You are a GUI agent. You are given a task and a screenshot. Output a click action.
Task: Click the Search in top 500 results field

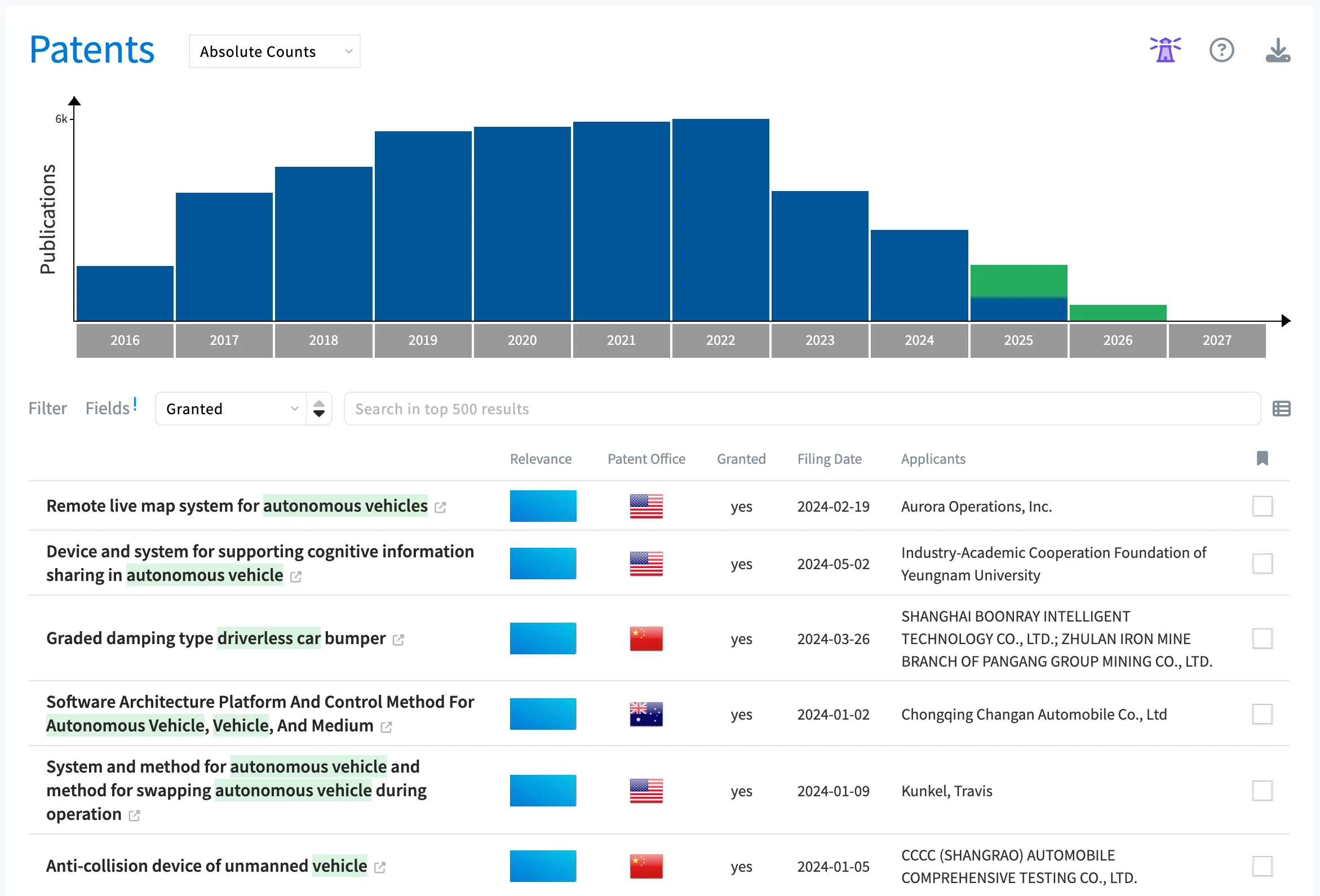[x=801, y=408]
